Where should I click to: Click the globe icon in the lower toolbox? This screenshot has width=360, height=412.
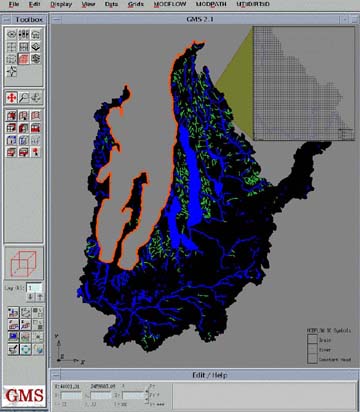point(38,349)
